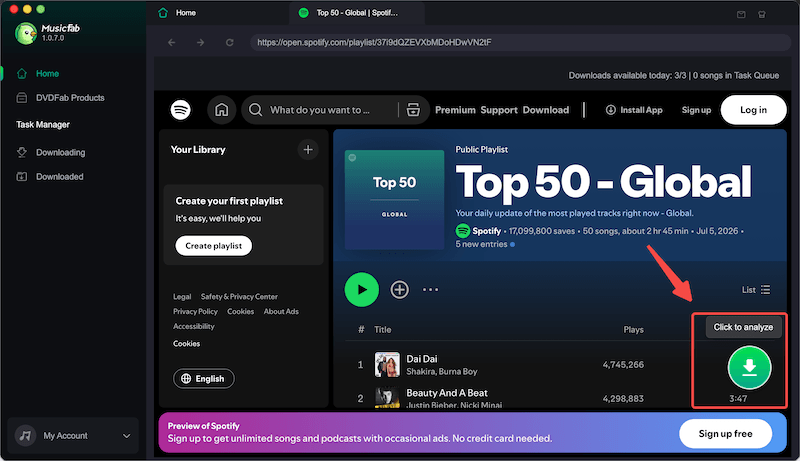Click the Dai Dai album thumbnail
800x461 pixels.
coord(387,365)
